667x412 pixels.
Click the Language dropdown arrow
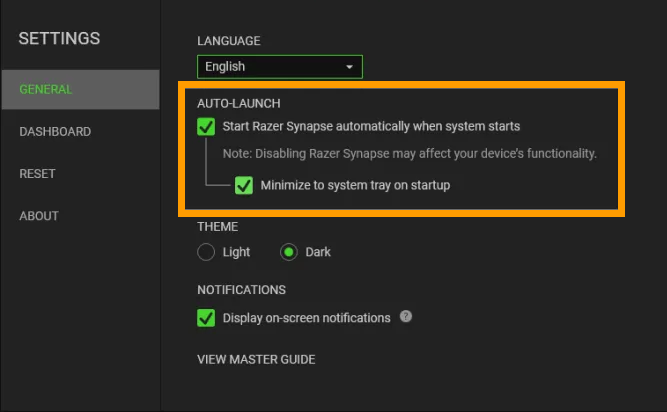click(x=349, y=67)
